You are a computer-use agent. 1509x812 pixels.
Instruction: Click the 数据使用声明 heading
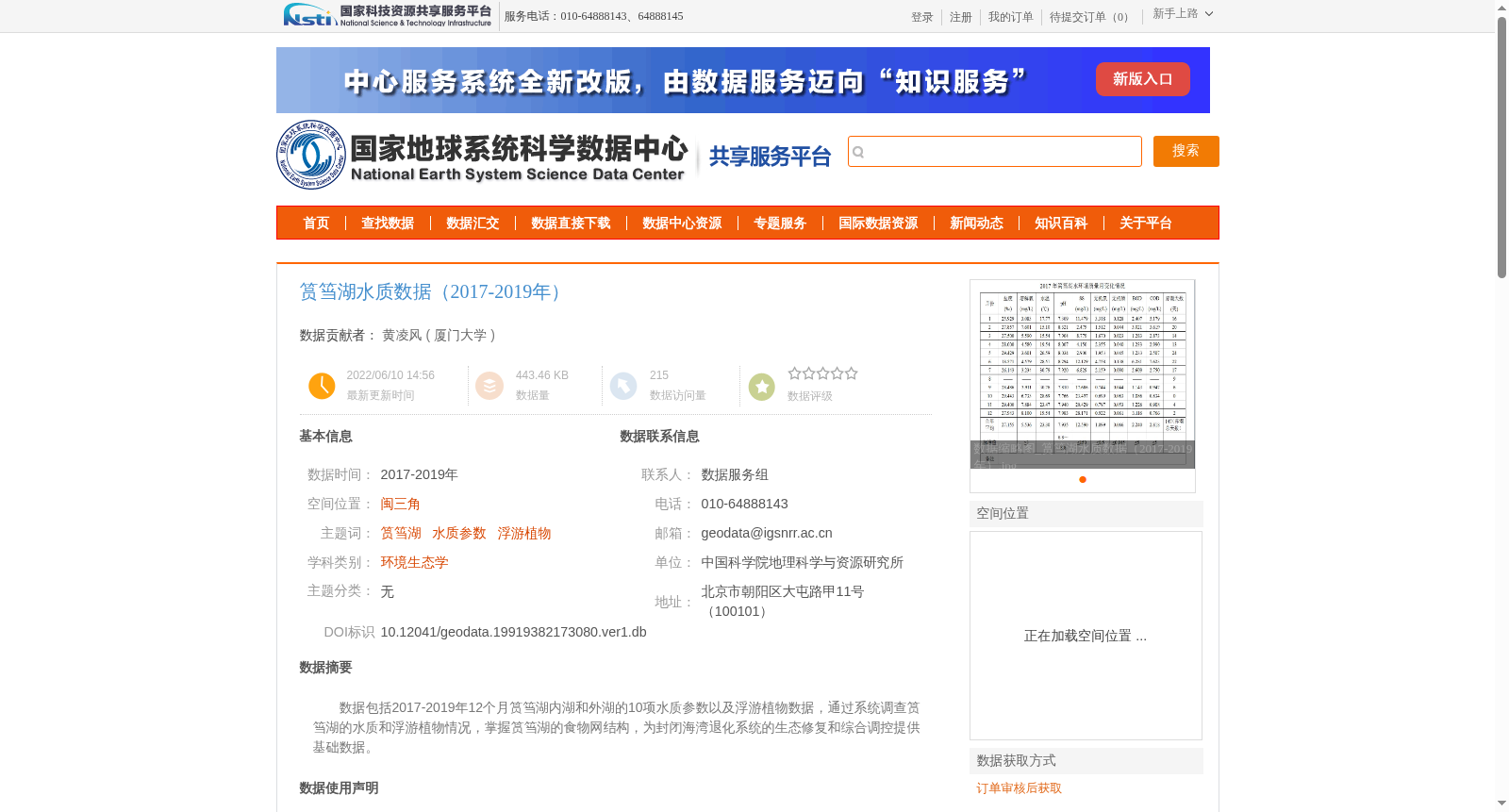point(339,788)
